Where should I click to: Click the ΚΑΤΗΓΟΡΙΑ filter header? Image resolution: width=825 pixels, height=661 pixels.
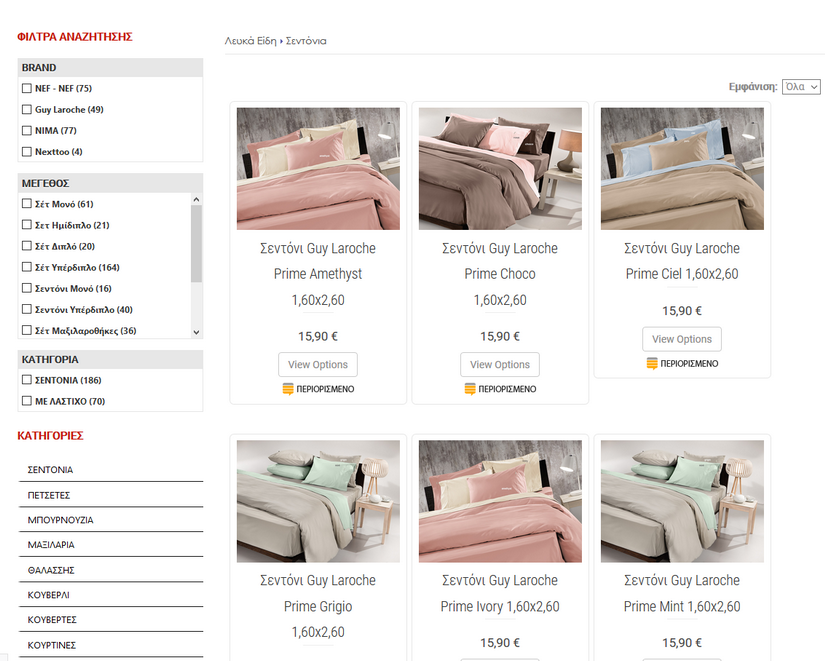click(x=110, y=359)
